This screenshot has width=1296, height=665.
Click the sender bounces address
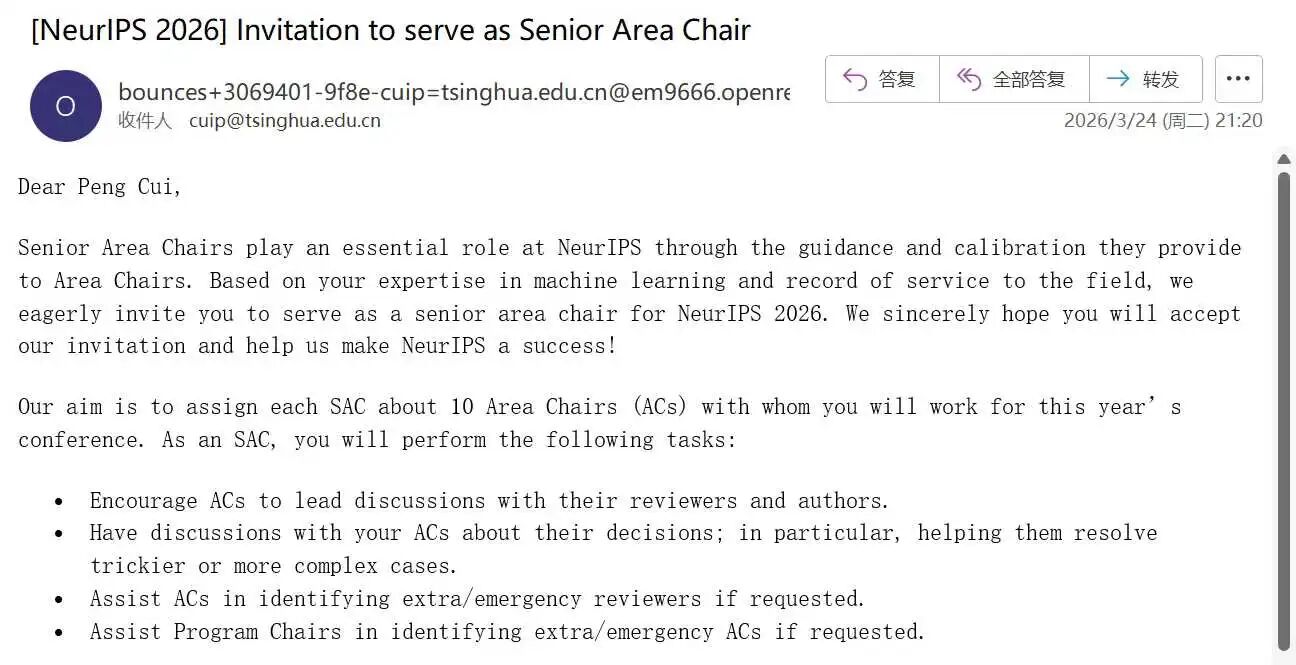(x=453, y=92)
